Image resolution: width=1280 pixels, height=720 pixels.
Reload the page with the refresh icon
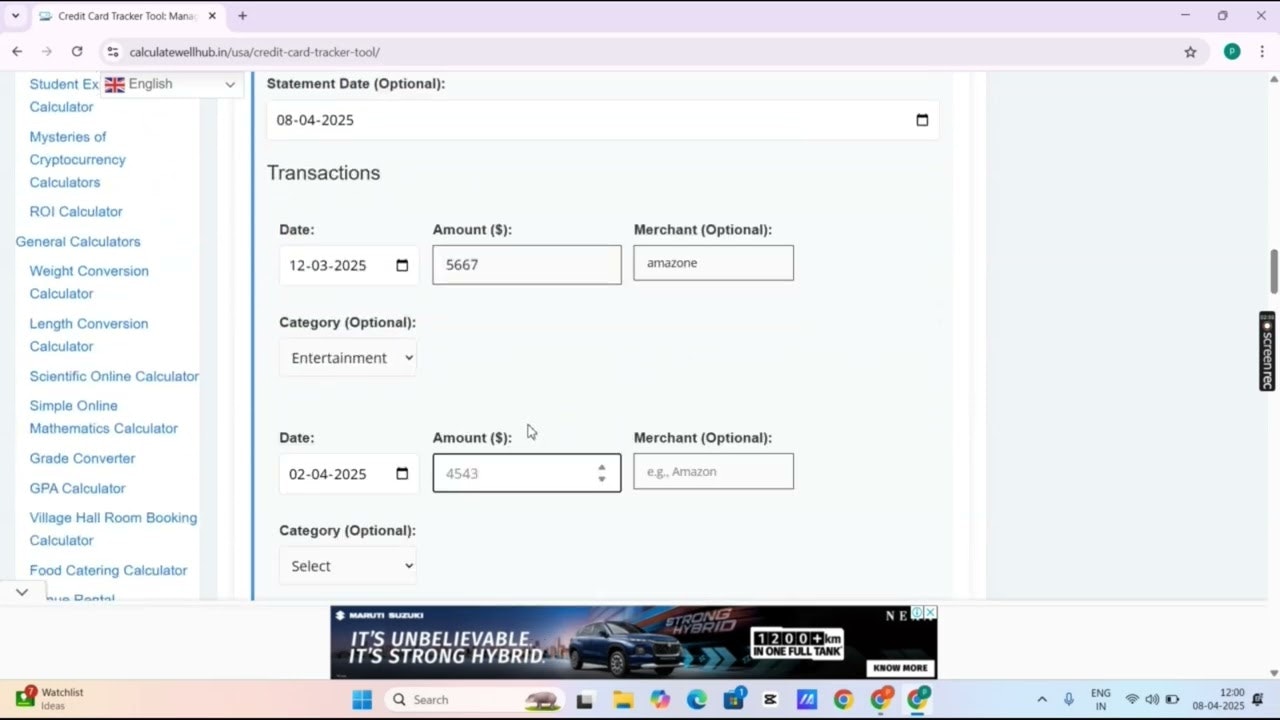tap(77, 52)
